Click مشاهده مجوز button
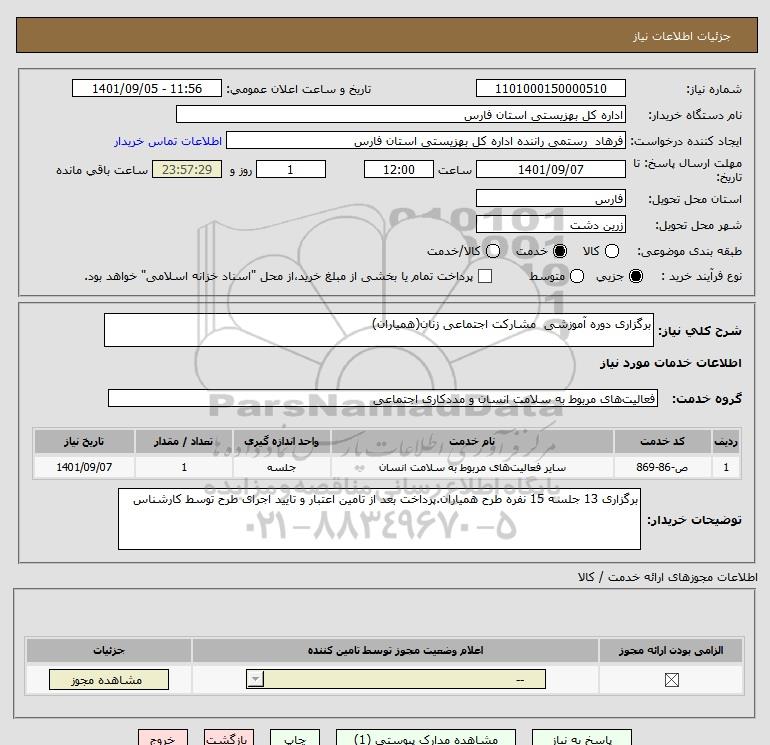 pos(109,680)
